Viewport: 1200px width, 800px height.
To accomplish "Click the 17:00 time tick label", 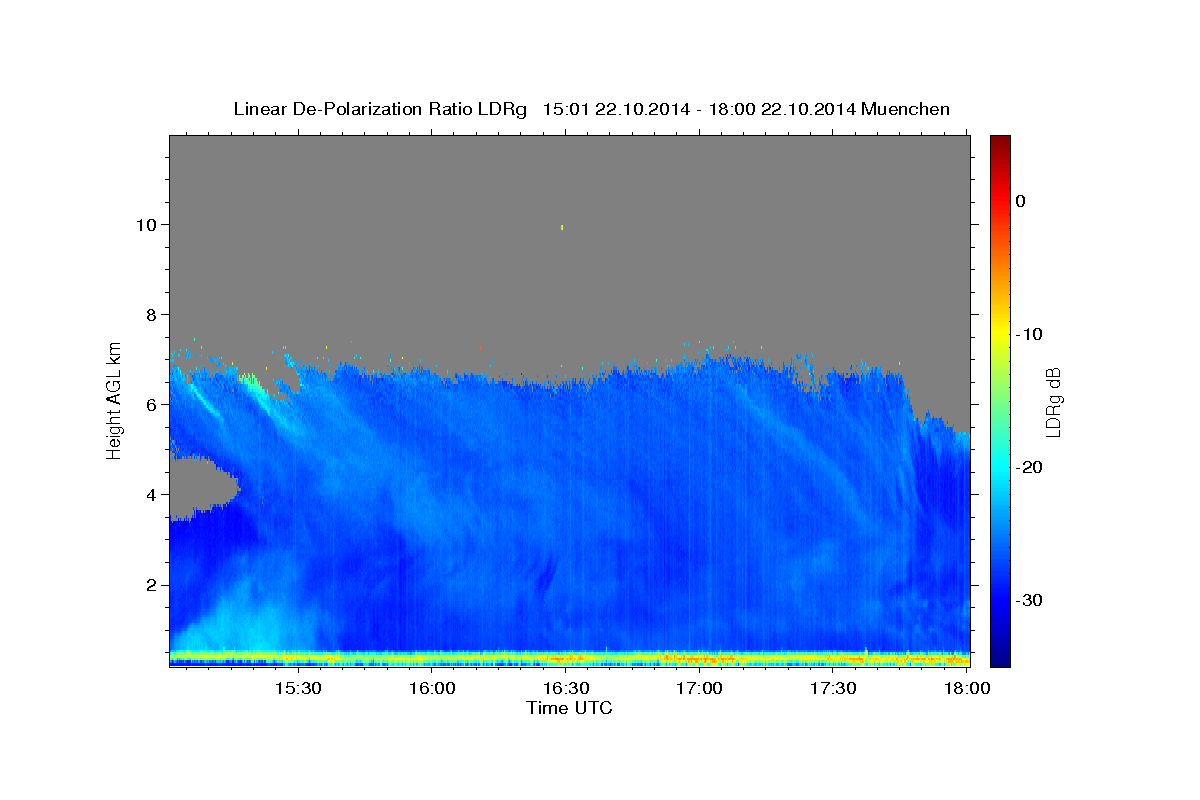I will 699,688.
